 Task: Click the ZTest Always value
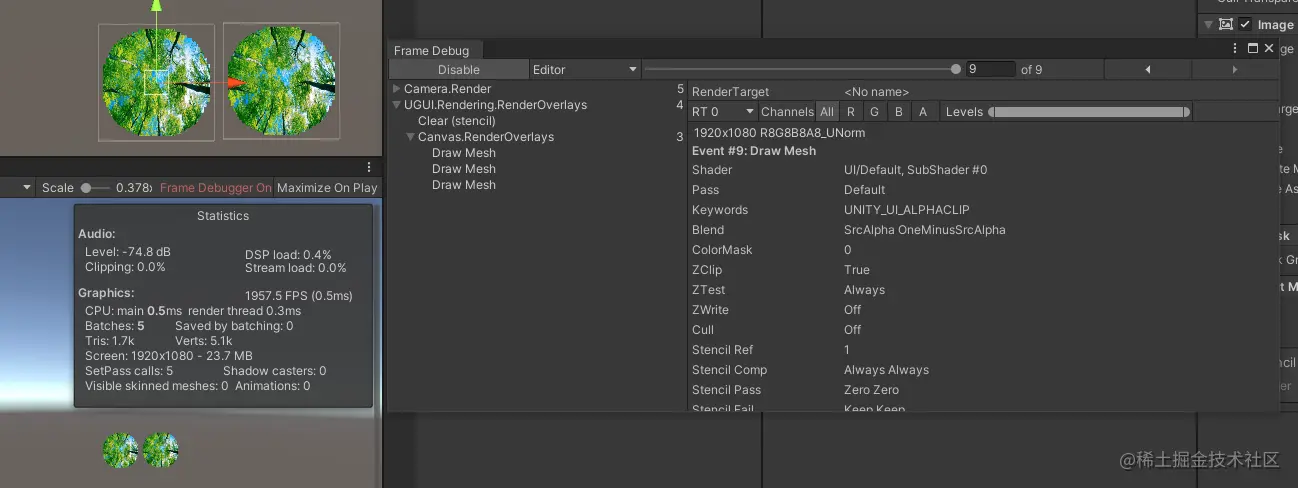tap(865, 290)
